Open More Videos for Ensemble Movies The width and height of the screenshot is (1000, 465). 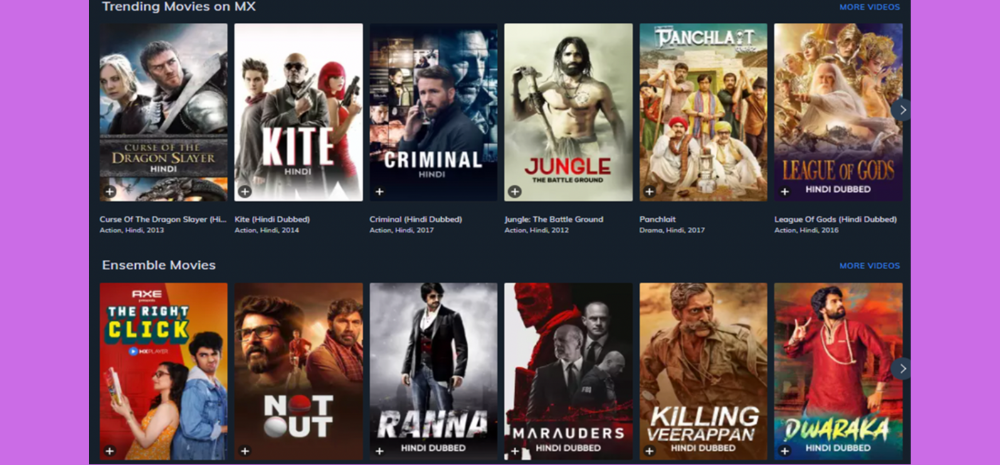click(x=869, y=265)
